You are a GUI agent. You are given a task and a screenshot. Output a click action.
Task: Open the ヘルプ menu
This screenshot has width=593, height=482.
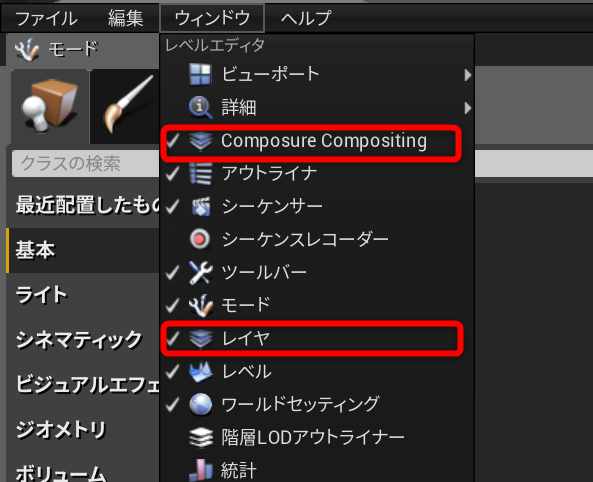(306, 18)
